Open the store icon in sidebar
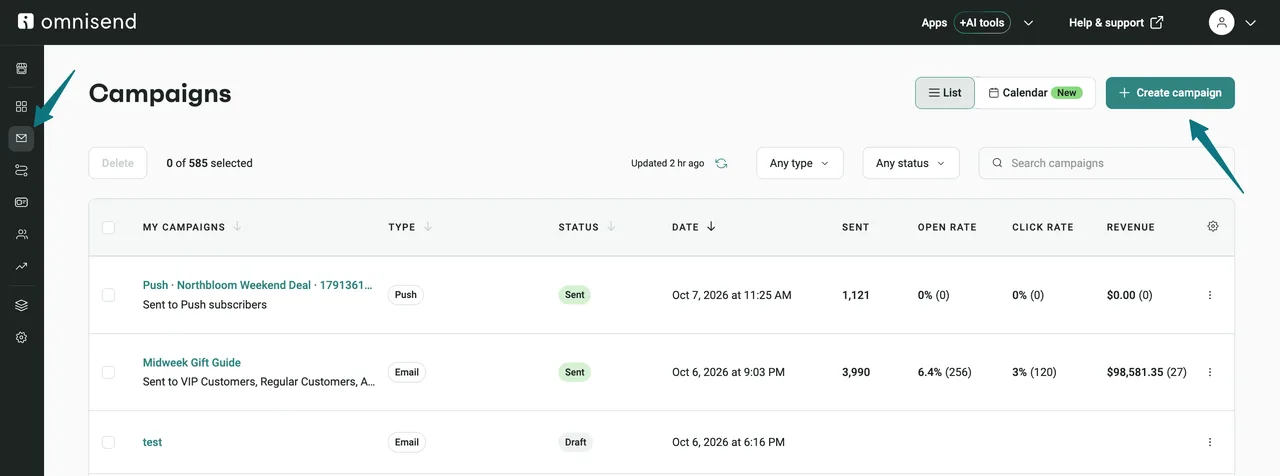 pyautogui.click(x=22, y=68)
